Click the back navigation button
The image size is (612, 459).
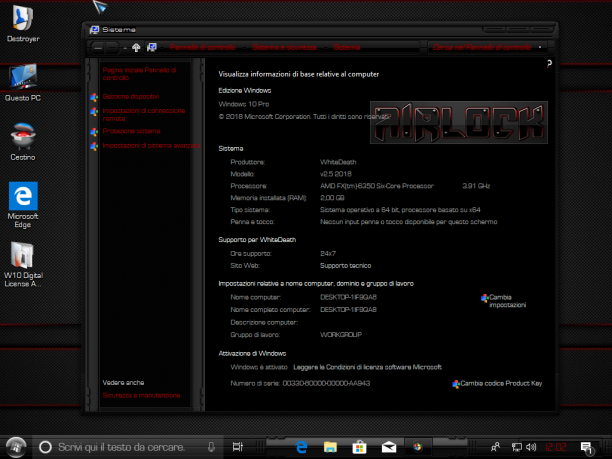coord(98,48)
